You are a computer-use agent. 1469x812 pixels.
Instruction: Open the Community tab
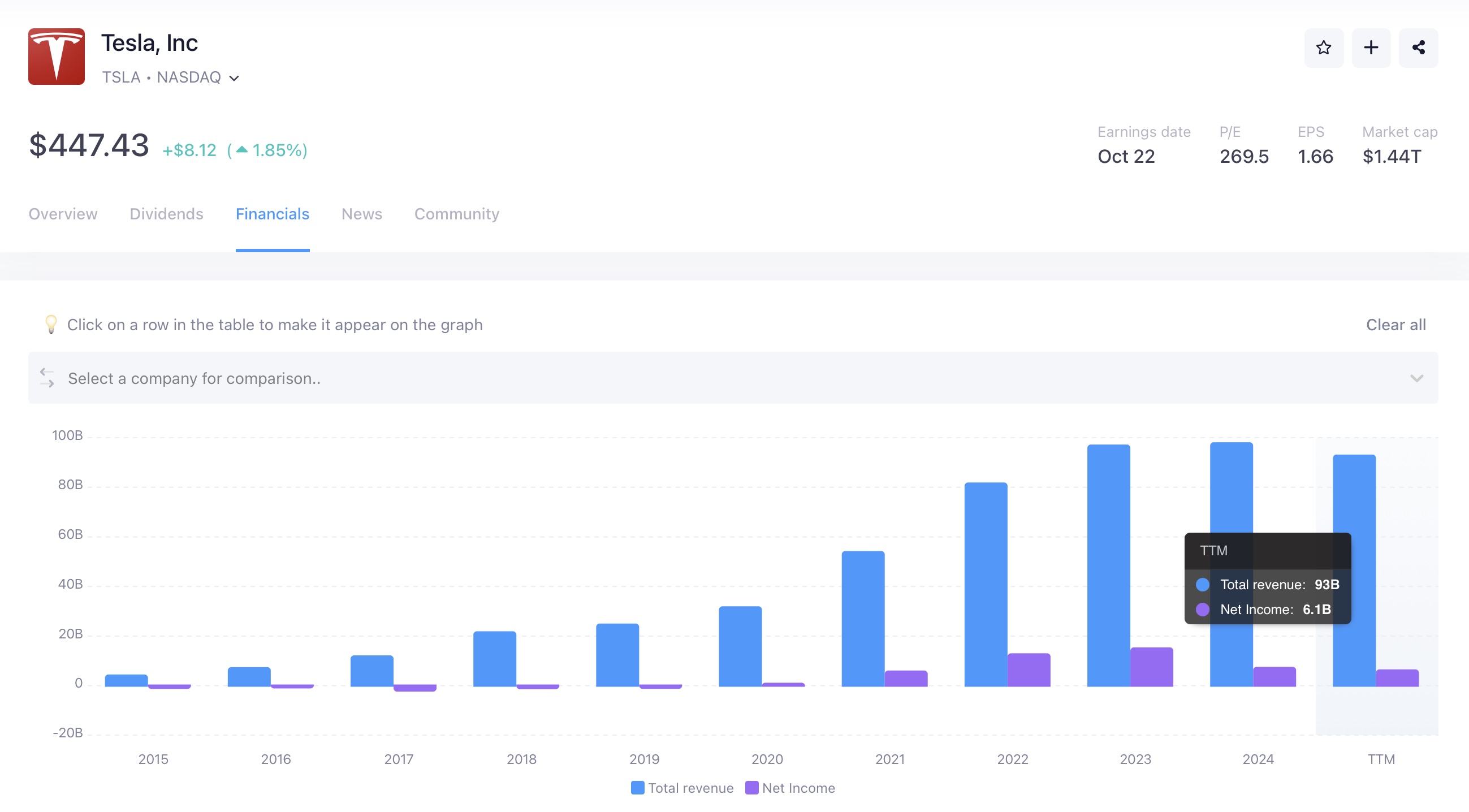coord(456,214)
